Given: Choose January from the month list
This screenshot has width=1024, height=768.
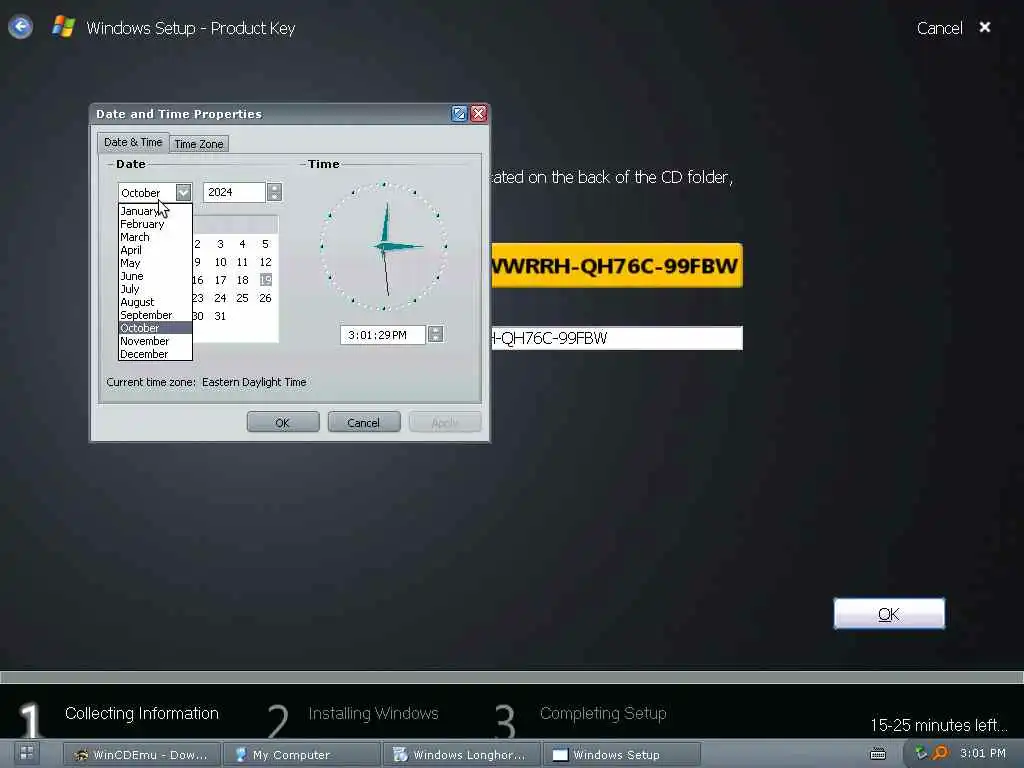Looking at the screenshot, I should 155,211.
